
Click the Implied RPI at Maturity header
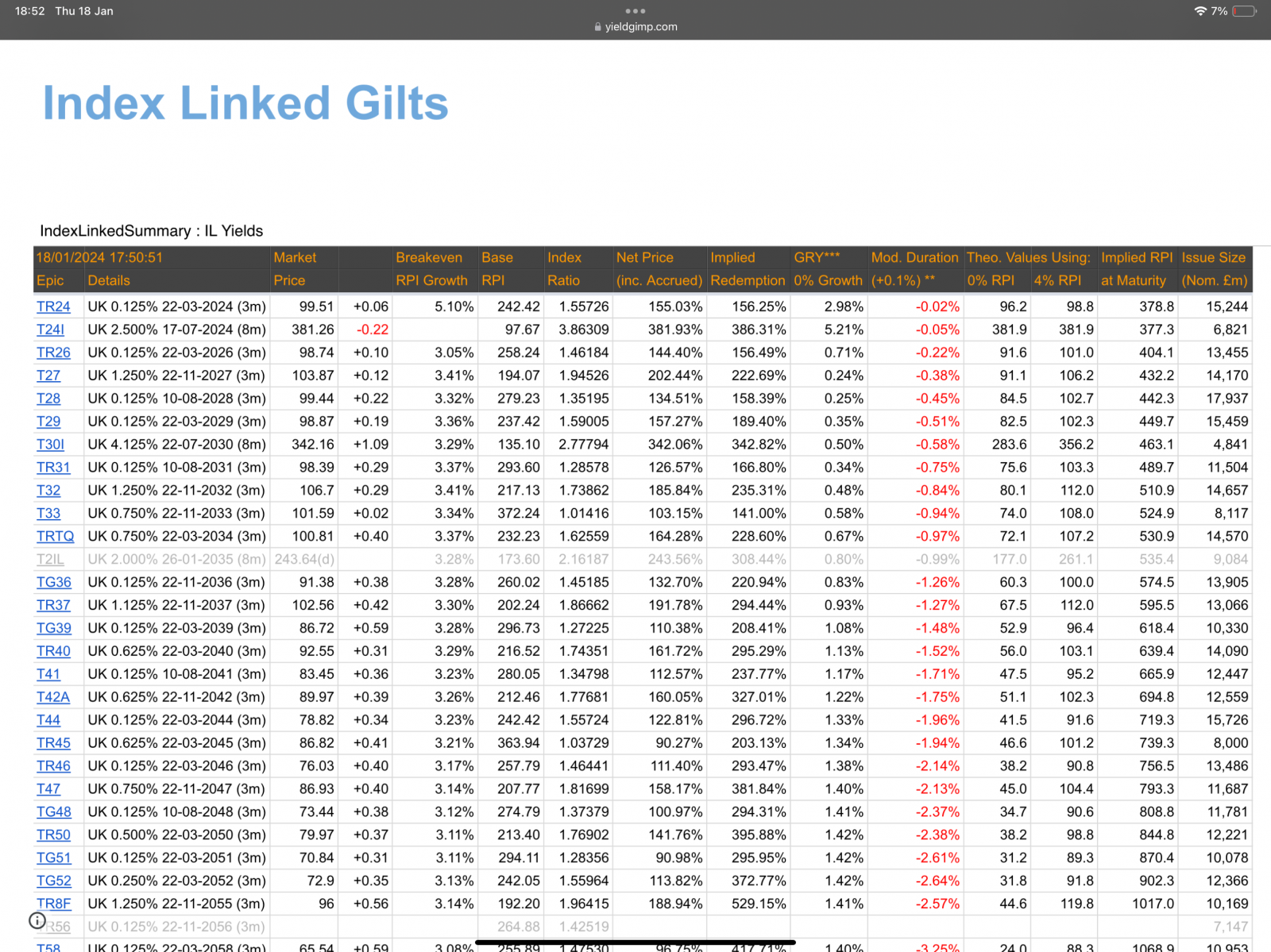1137,269
